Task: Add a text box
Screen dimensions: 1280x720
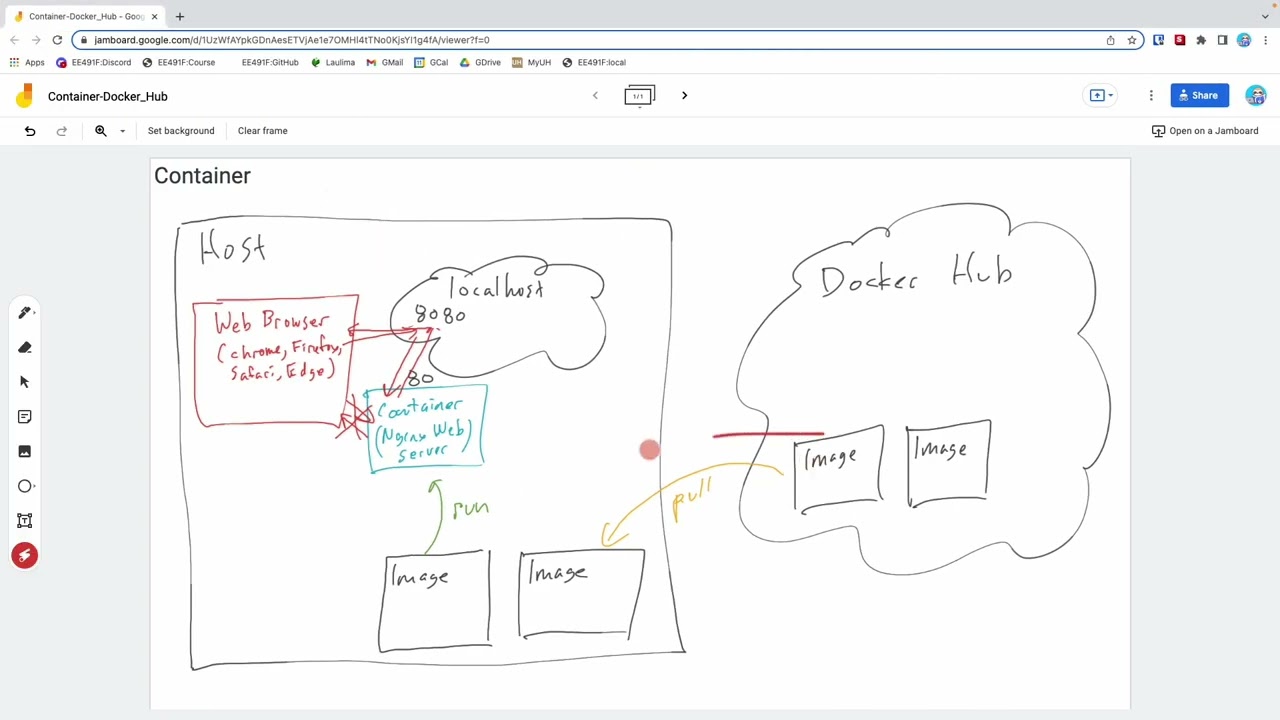Action: 25,521
